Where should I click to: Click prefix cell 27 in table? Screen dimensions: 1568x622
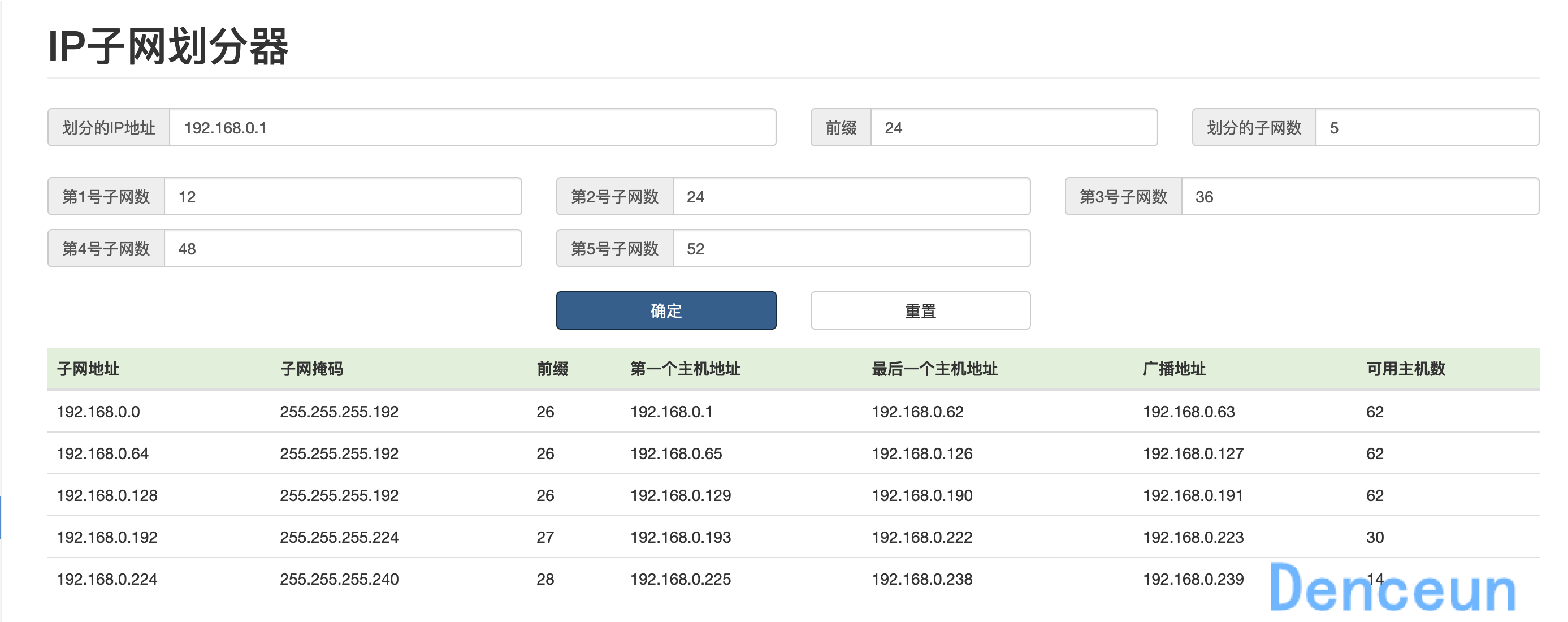(545, 537)
